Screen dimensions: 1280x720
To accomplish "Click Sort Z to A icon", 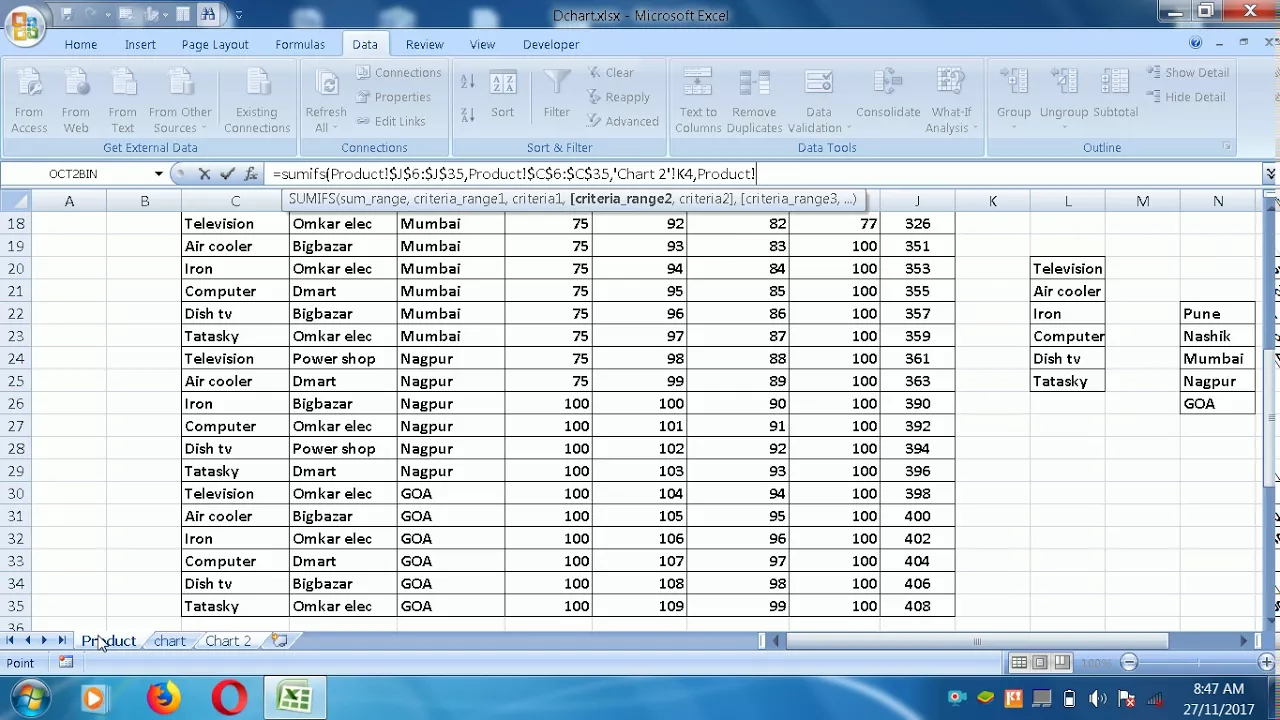I will (x=467, y=114).
